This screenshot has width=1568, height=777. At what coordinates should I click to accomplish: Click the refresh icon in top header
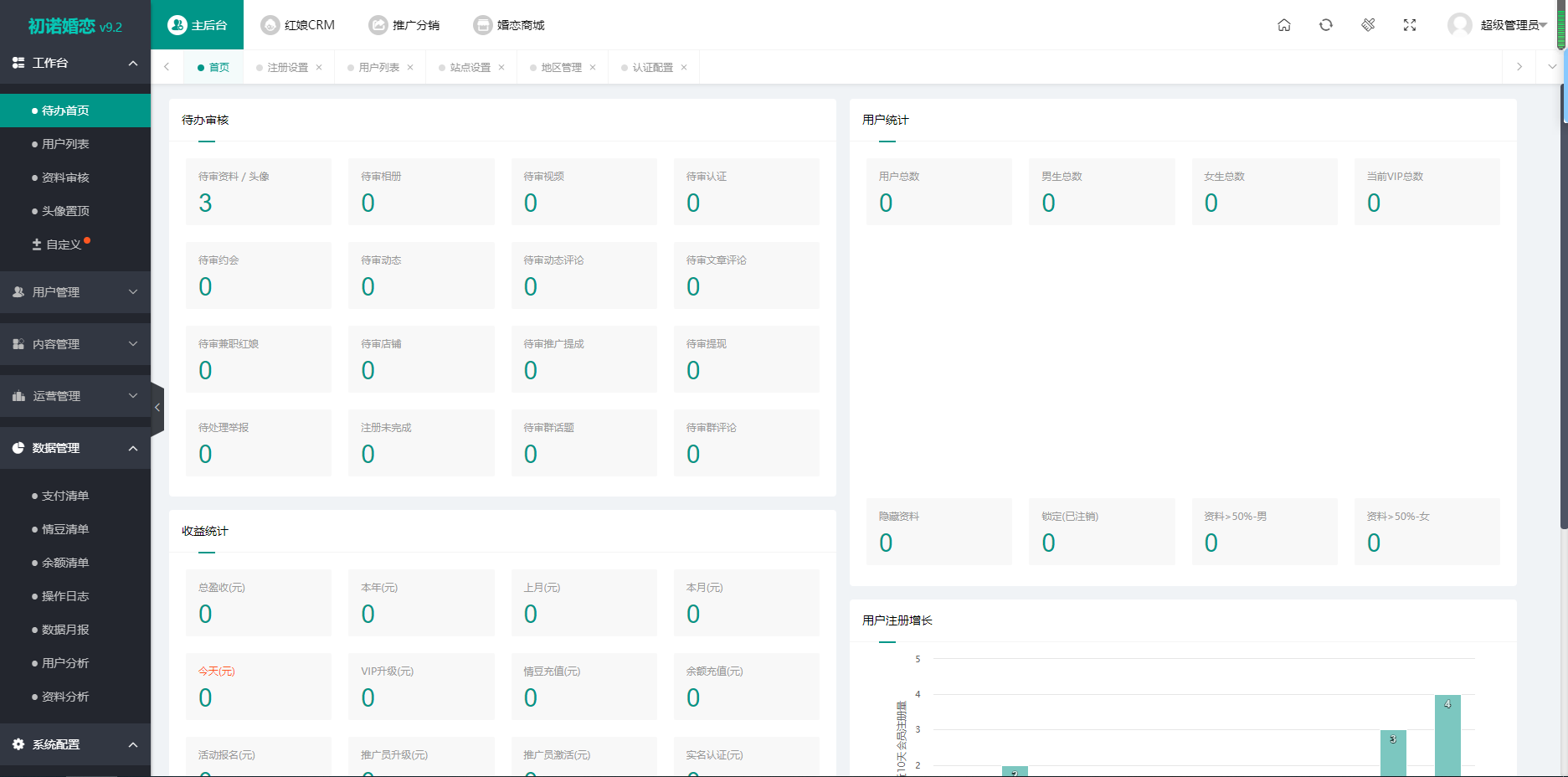(x=1325, y=25)
